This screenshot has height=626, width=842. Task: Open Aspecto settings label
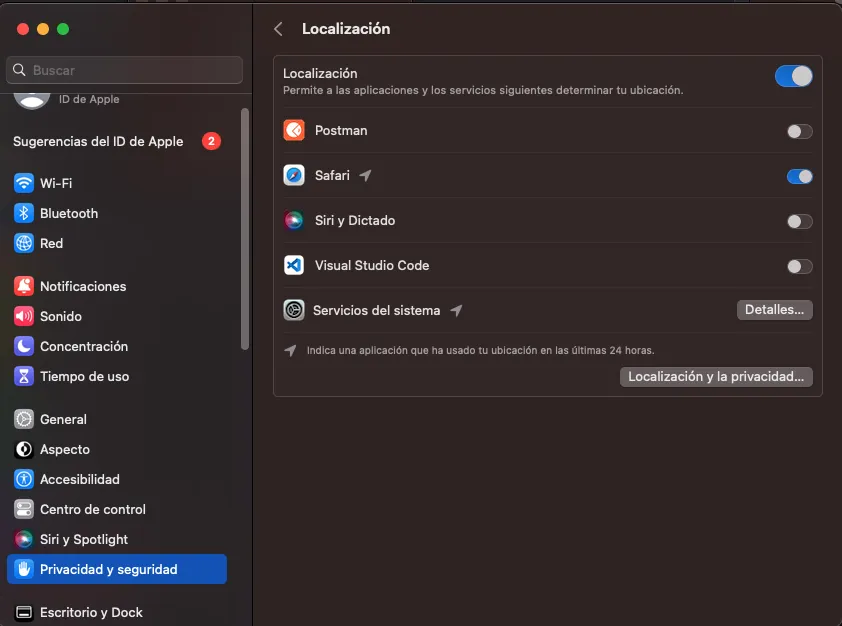(65, 449)
